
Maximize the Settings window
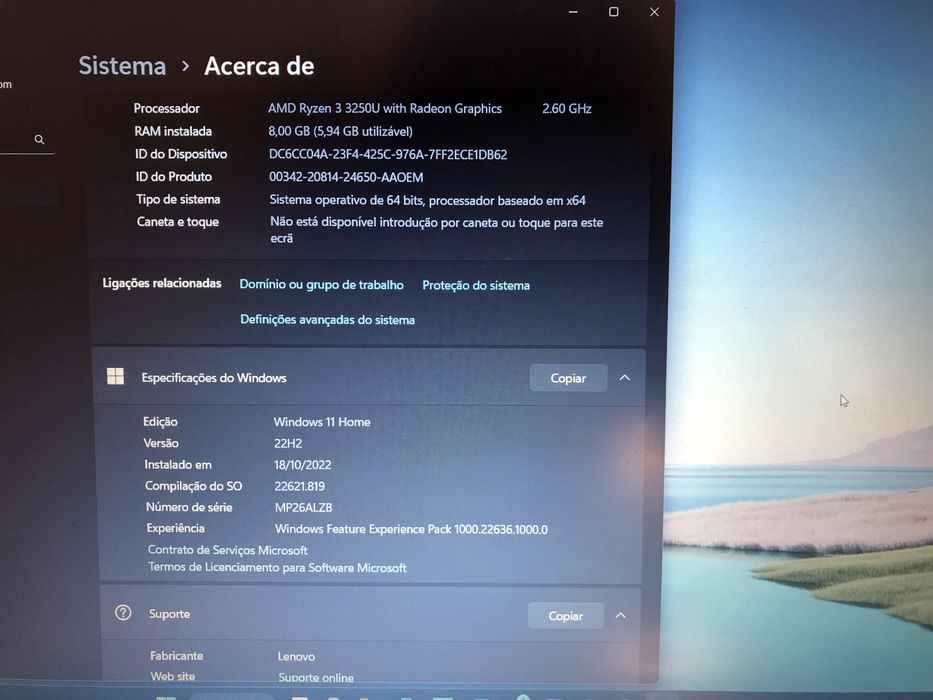pyautogui.click(x=613, y=12)
